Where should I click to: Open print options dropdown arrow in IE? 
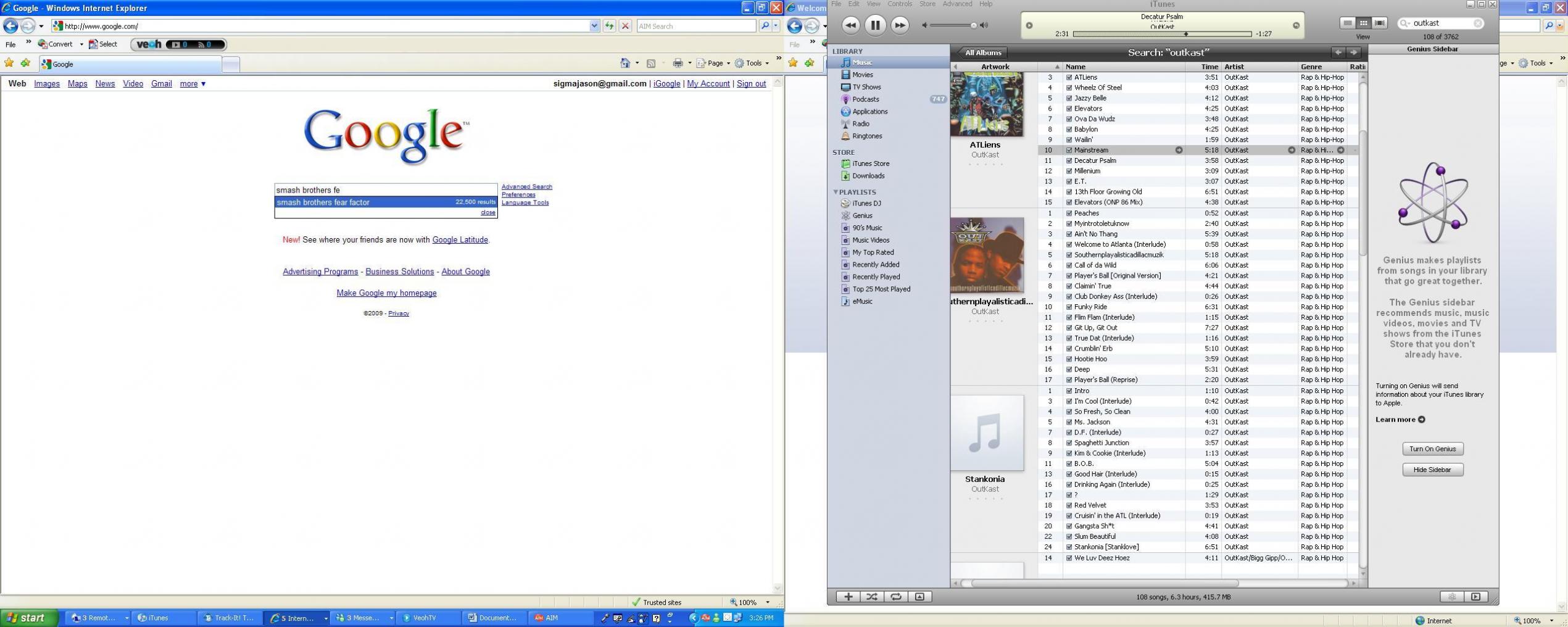tap(689, 63)
